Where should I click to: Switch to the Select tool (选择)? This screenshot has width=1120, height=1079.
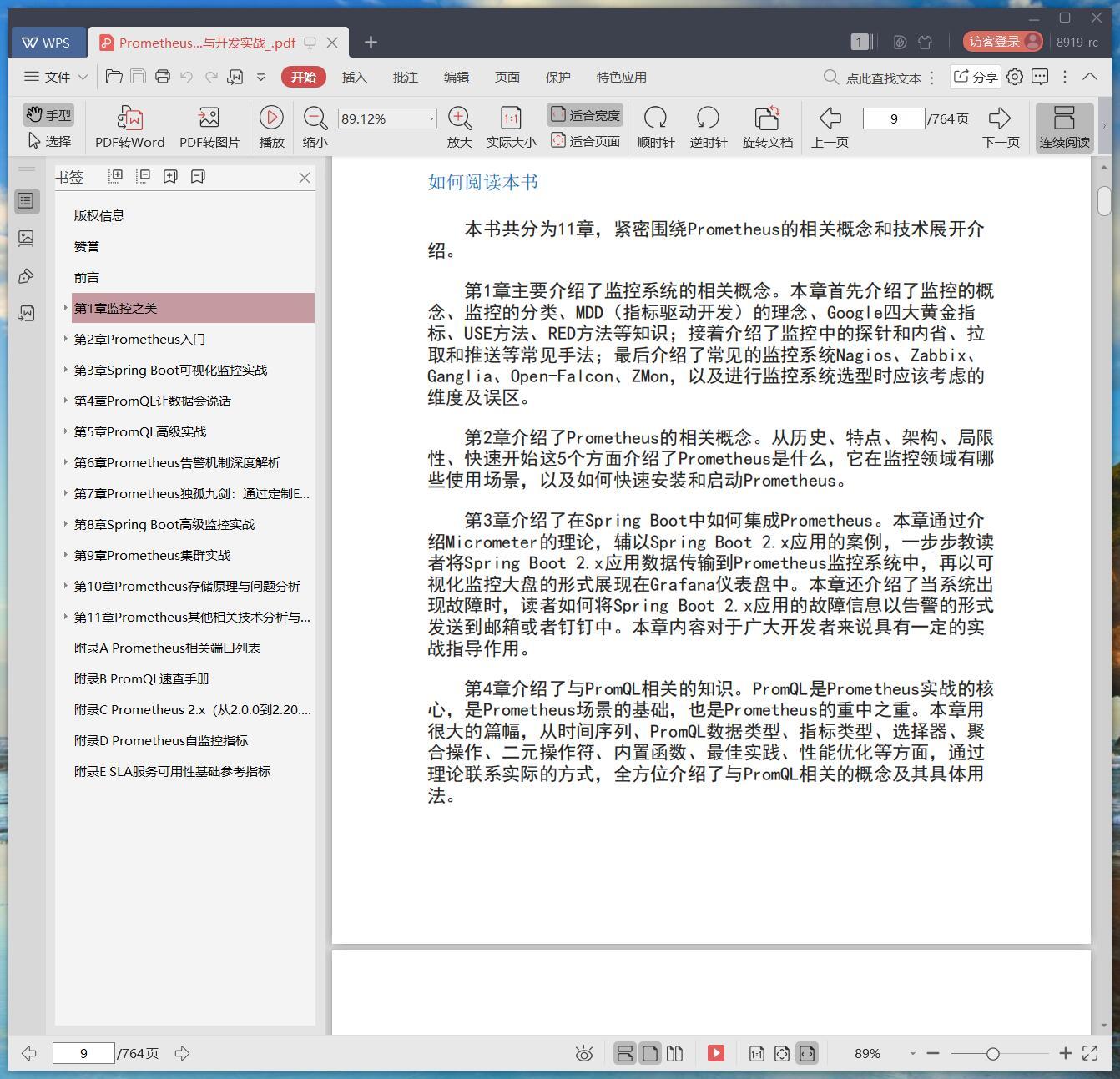pyautogui.click(x=48, y=141)
